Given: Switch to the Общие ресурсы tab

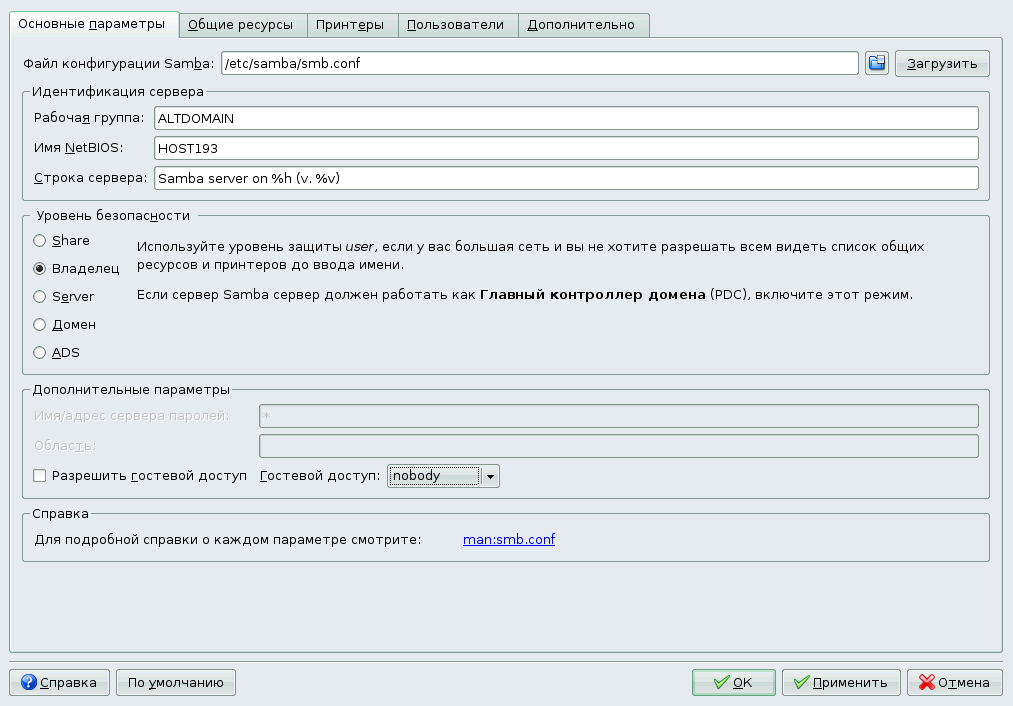Looking at the screenshot, I should [x=242, y=24].
